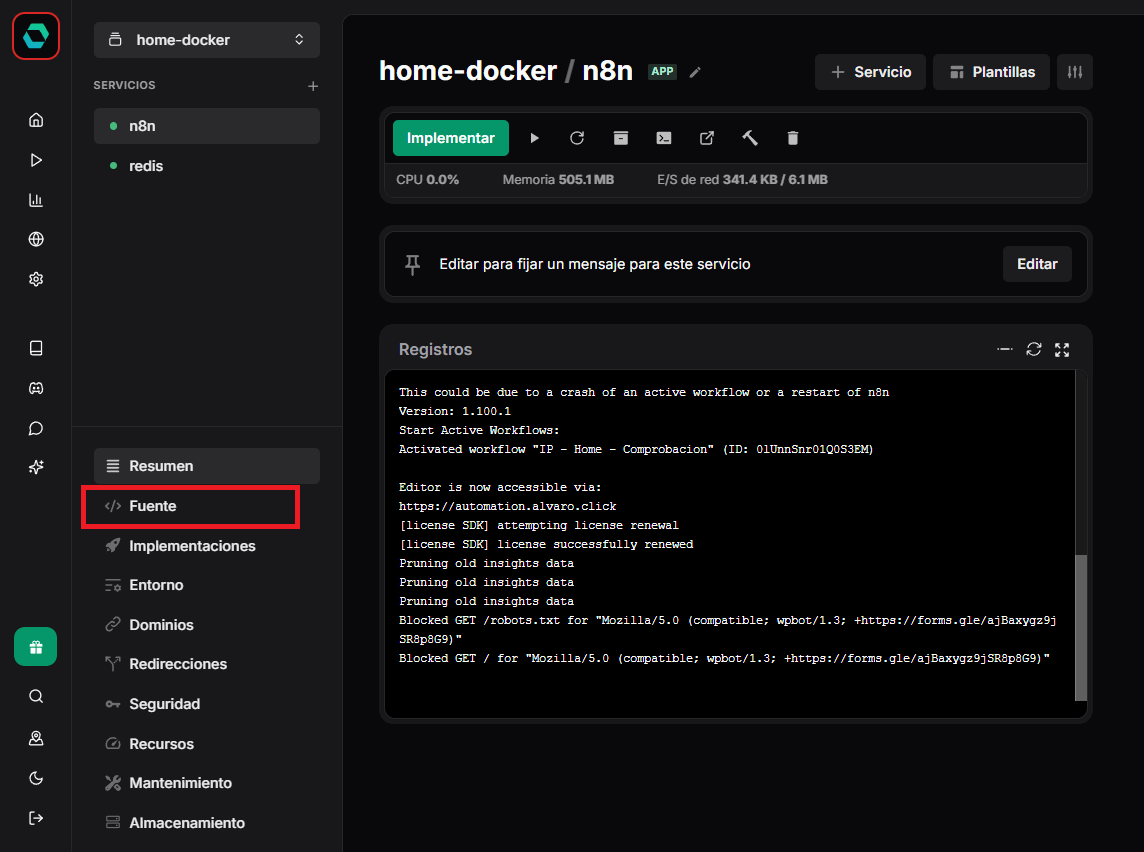The width and height of the screenshot is (1144, 852).
Task: Click the E/S de red stat
Action: 742,179
